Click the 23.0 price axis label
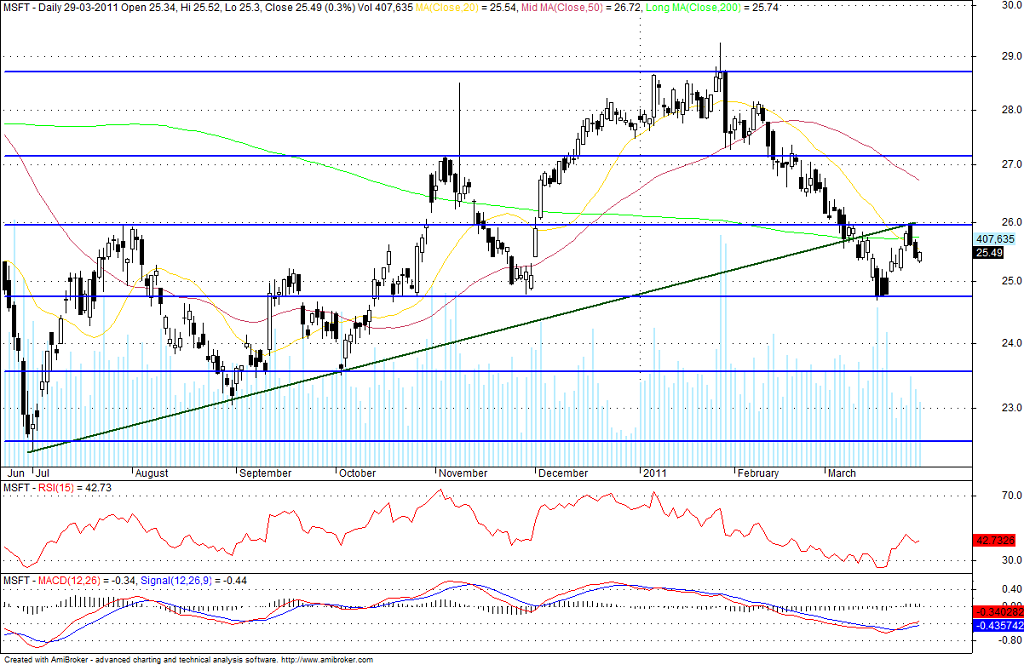This screenshot has height=665, width=1024. pyautogui.click(x=1012, y=408)
